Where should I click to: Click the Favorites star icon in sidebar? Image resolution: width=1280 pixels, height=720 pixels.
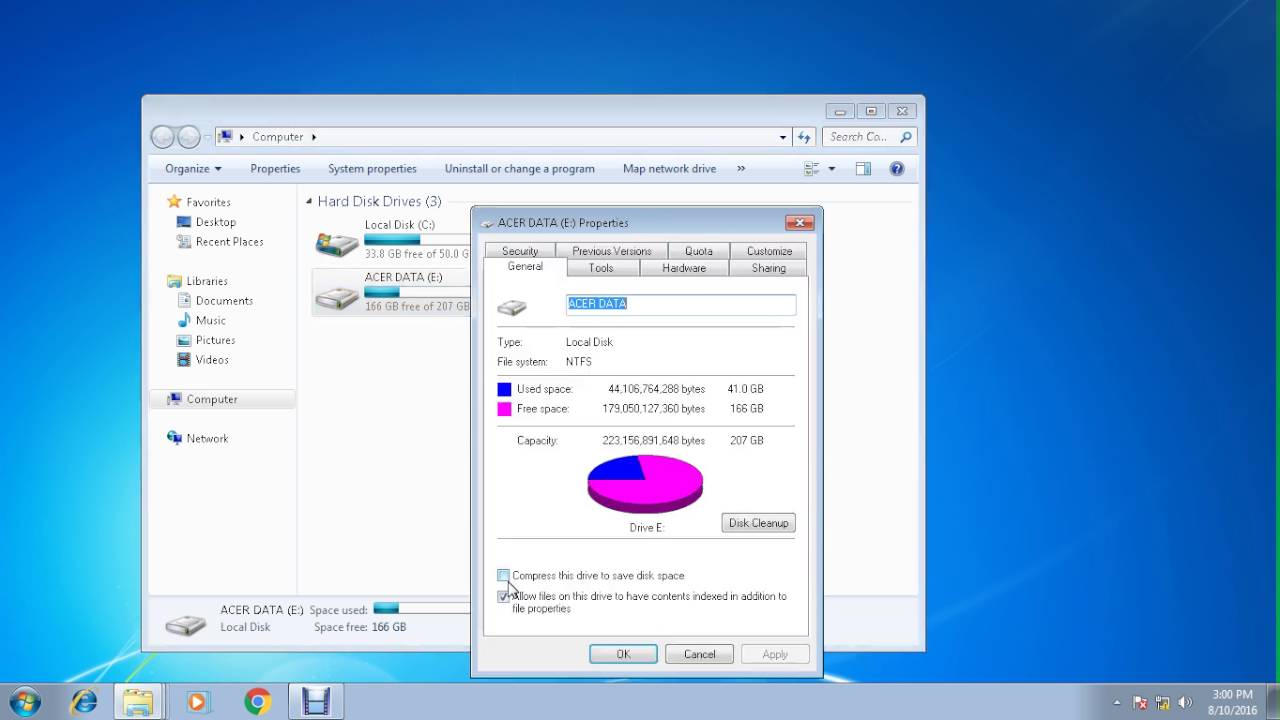pos(175,202)
